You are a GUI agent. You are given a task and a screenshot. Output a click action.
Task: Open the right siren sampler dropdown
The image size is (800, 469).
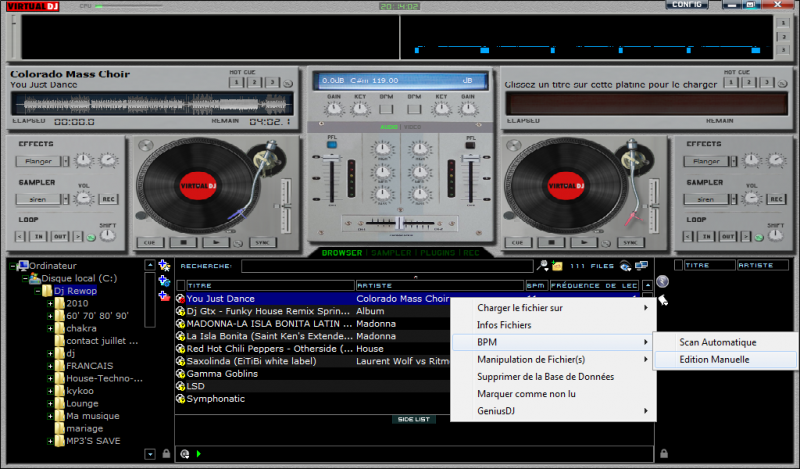pyautogui.click(x=707, y=199)
